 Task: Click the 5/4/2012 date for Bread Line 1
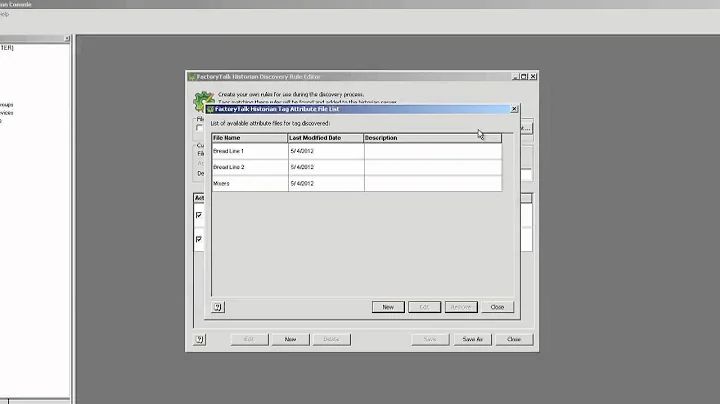coord(302,151)
